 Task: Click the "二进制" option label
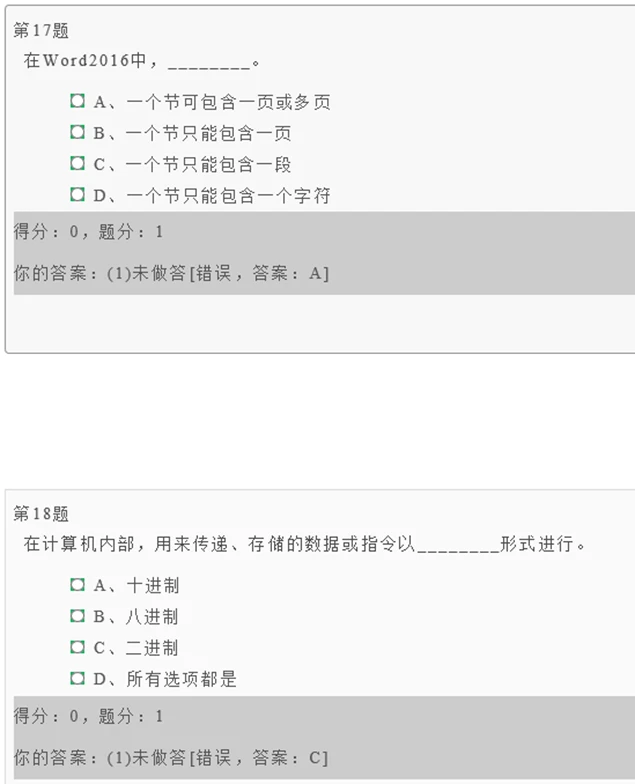click(x=153, y=648)
